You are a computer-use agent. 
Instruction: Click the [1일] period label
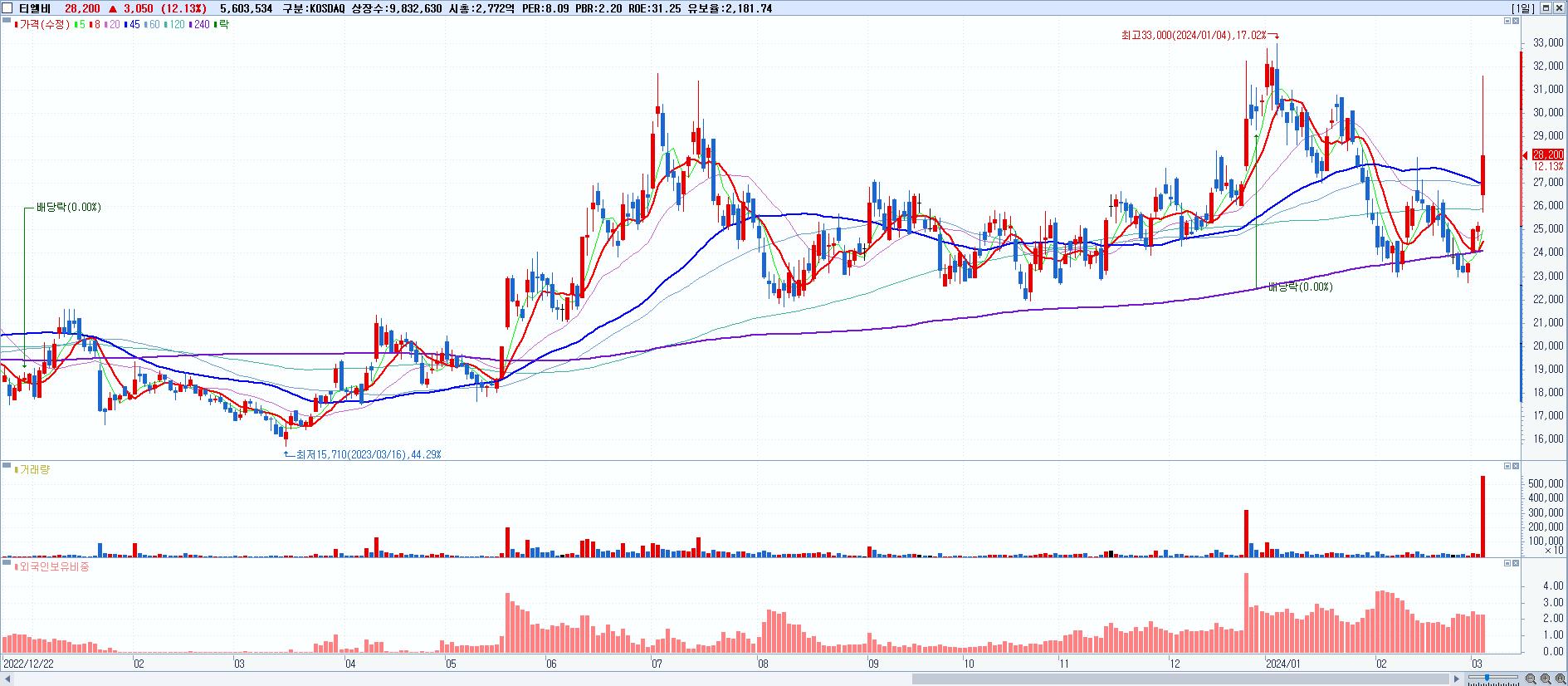1522,8
